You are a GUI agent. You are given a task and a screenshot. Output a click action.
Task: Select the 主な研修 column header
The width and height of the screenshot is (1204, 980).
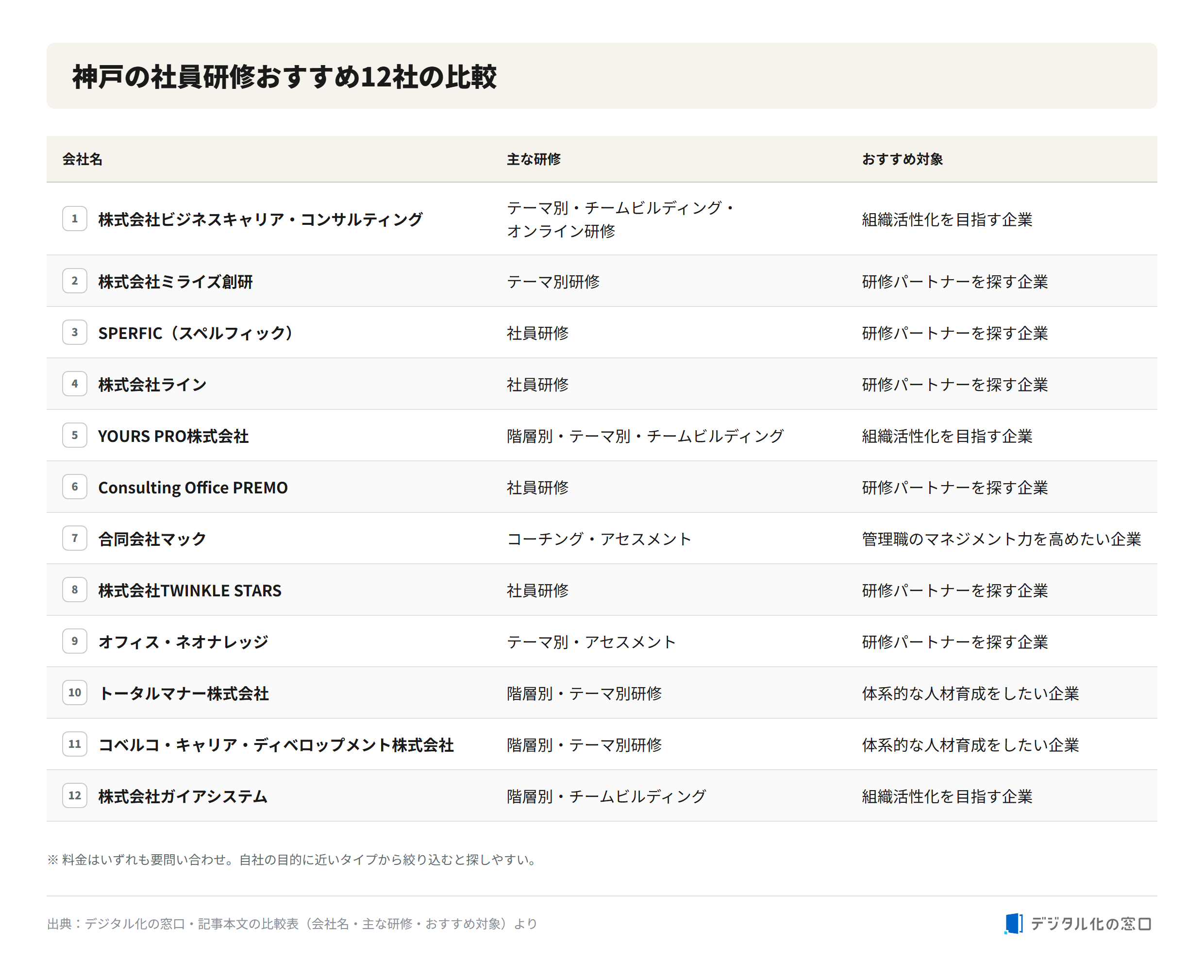pos(534,159)
